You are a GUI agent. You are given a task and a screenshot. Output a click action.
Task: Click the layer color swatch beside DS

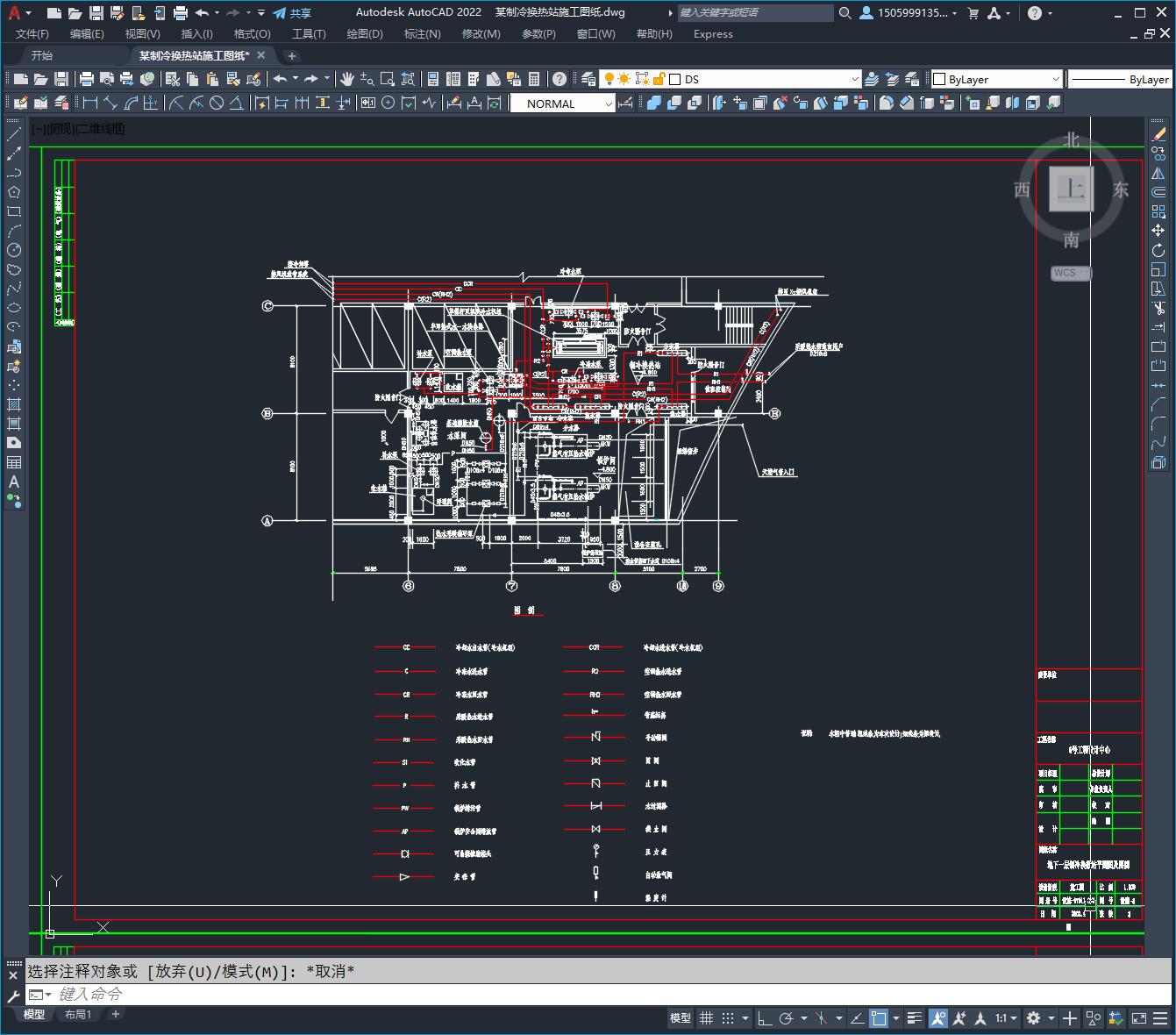(675, 79)
